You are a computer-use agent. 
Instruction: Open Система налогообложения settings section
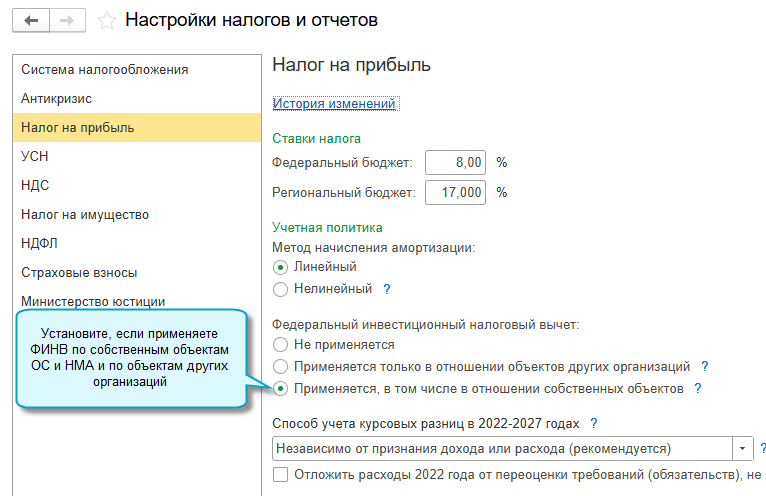(x=104, y=69)
